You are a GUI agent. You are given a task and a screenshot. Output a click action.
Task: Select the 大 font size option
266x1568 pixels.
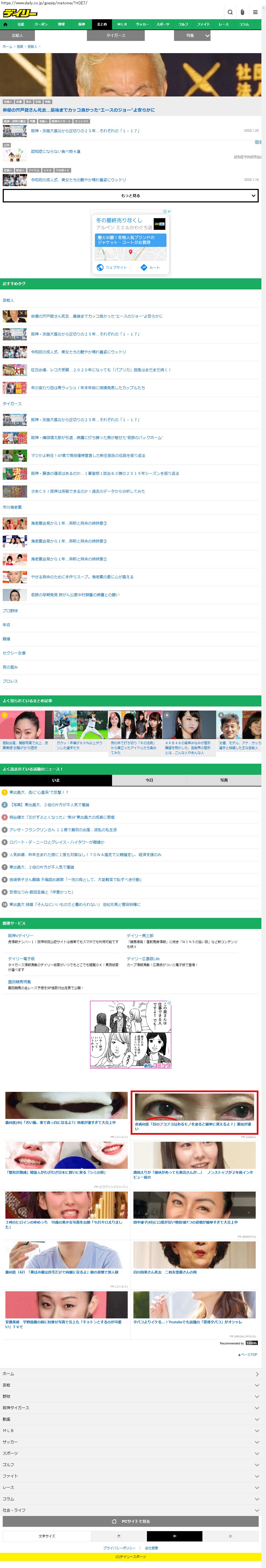coord(119,1536)
